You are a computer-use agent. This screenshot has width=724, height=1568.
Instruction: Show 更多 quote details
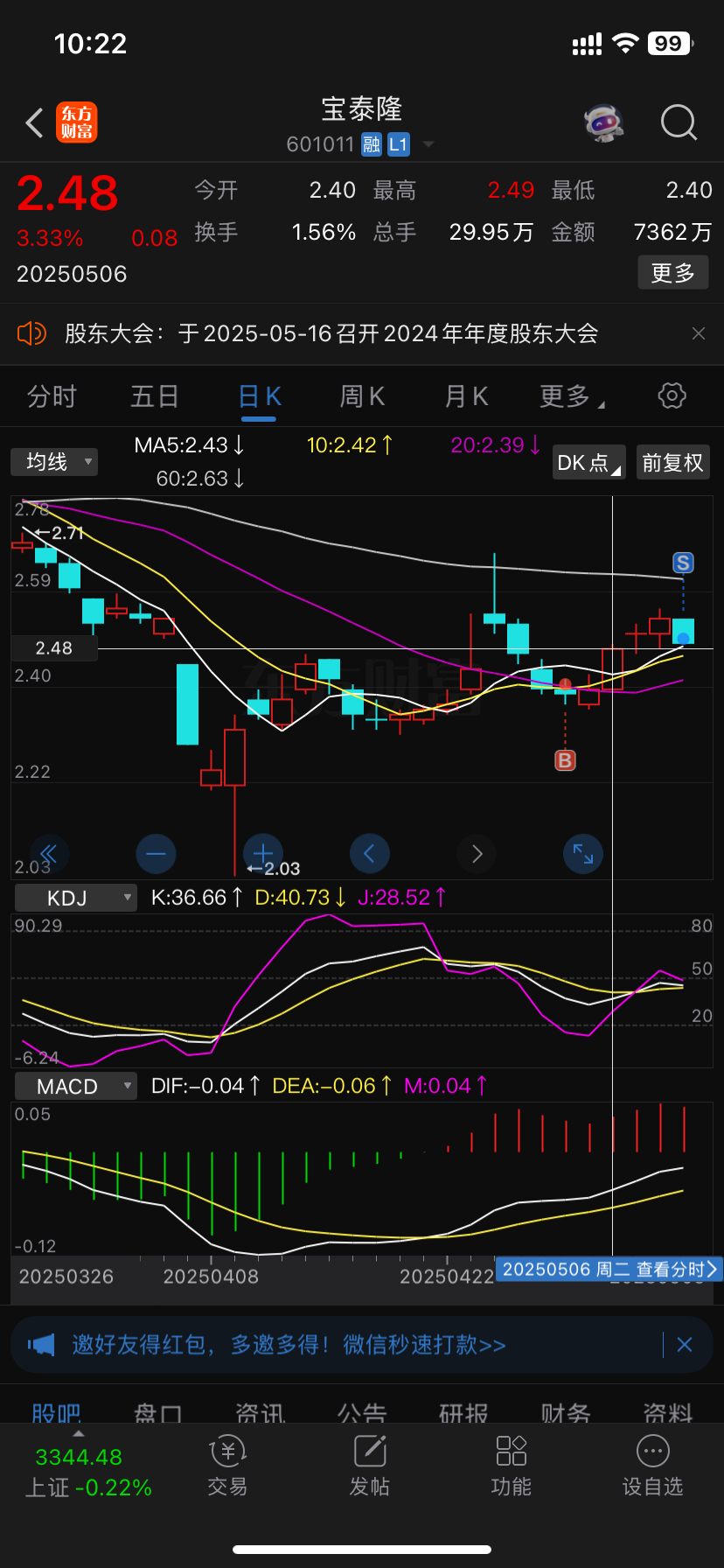pyautogui.click(x=673, y=273)
